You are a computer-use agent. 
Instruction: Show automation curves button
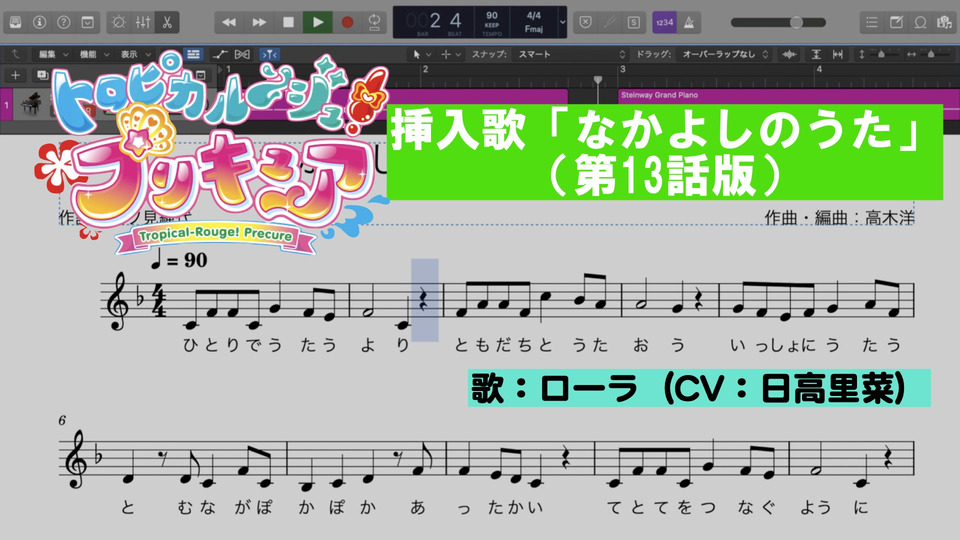coord(220,54)
